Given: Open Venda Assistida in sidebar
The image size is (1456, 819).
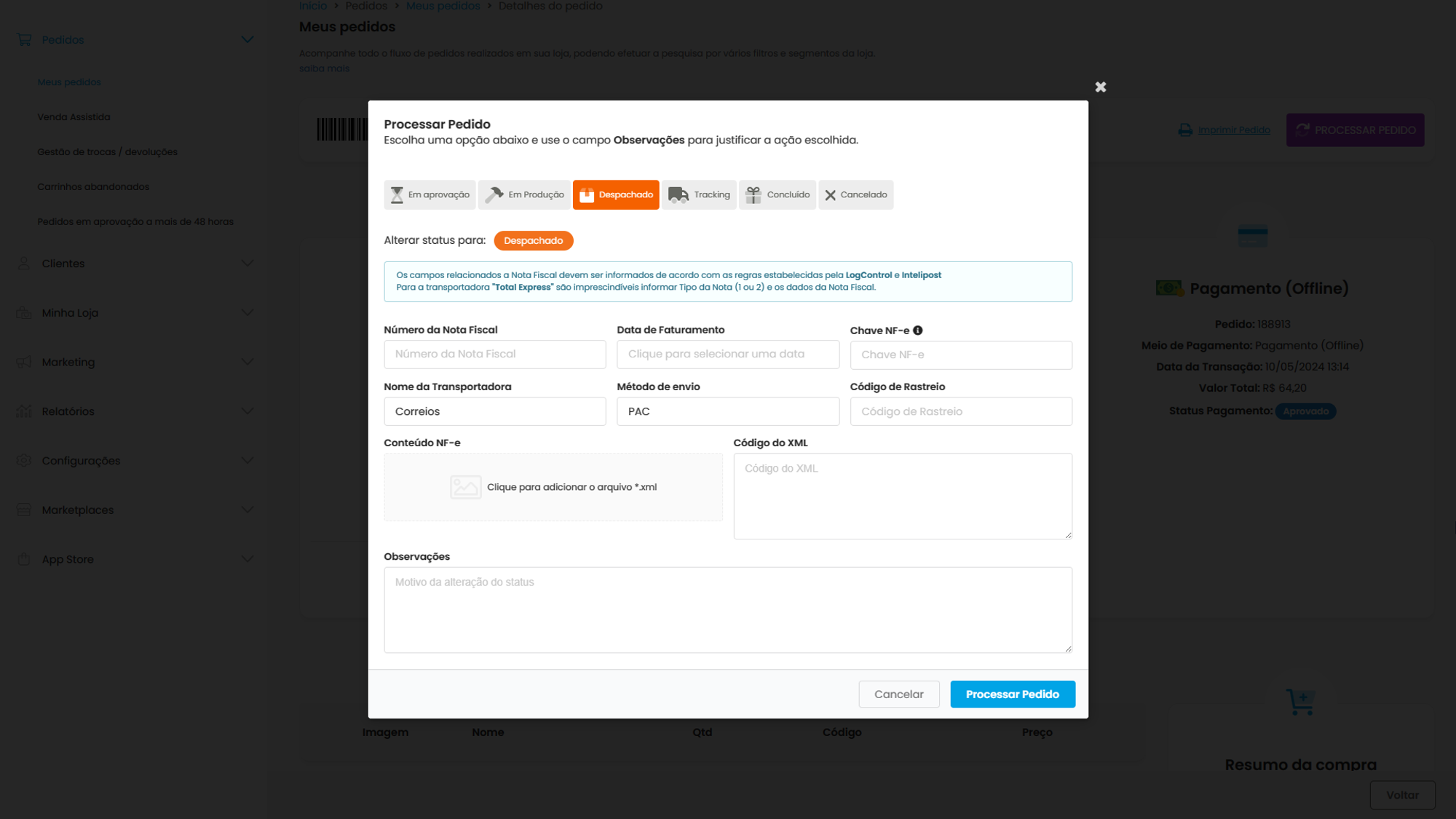Looking at the screenshot, I should [74, 117].
